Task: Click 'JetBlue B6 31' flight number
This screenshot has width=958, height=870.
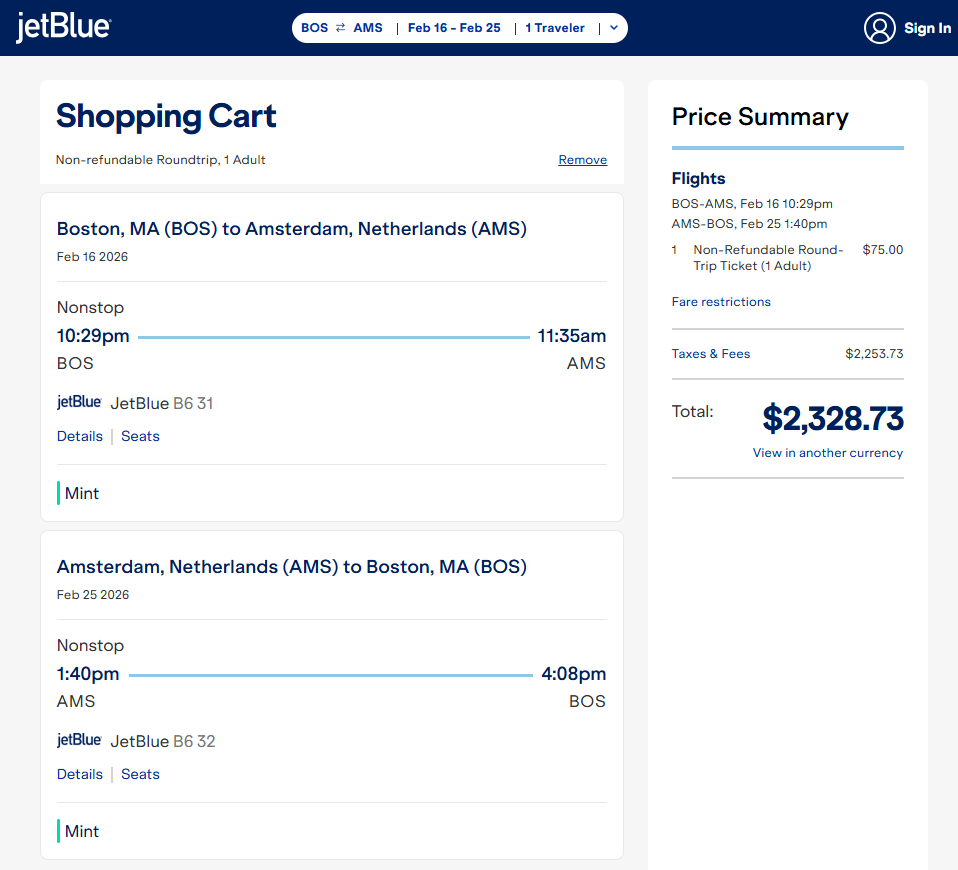Action: (x=162, y=403)
